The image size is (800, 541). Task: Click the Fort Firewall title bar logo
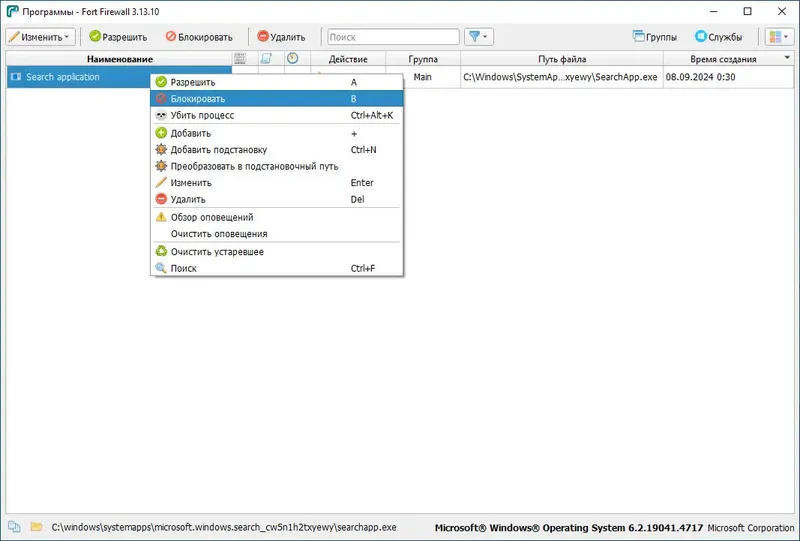pyautogui.click(x=12, y=11)
